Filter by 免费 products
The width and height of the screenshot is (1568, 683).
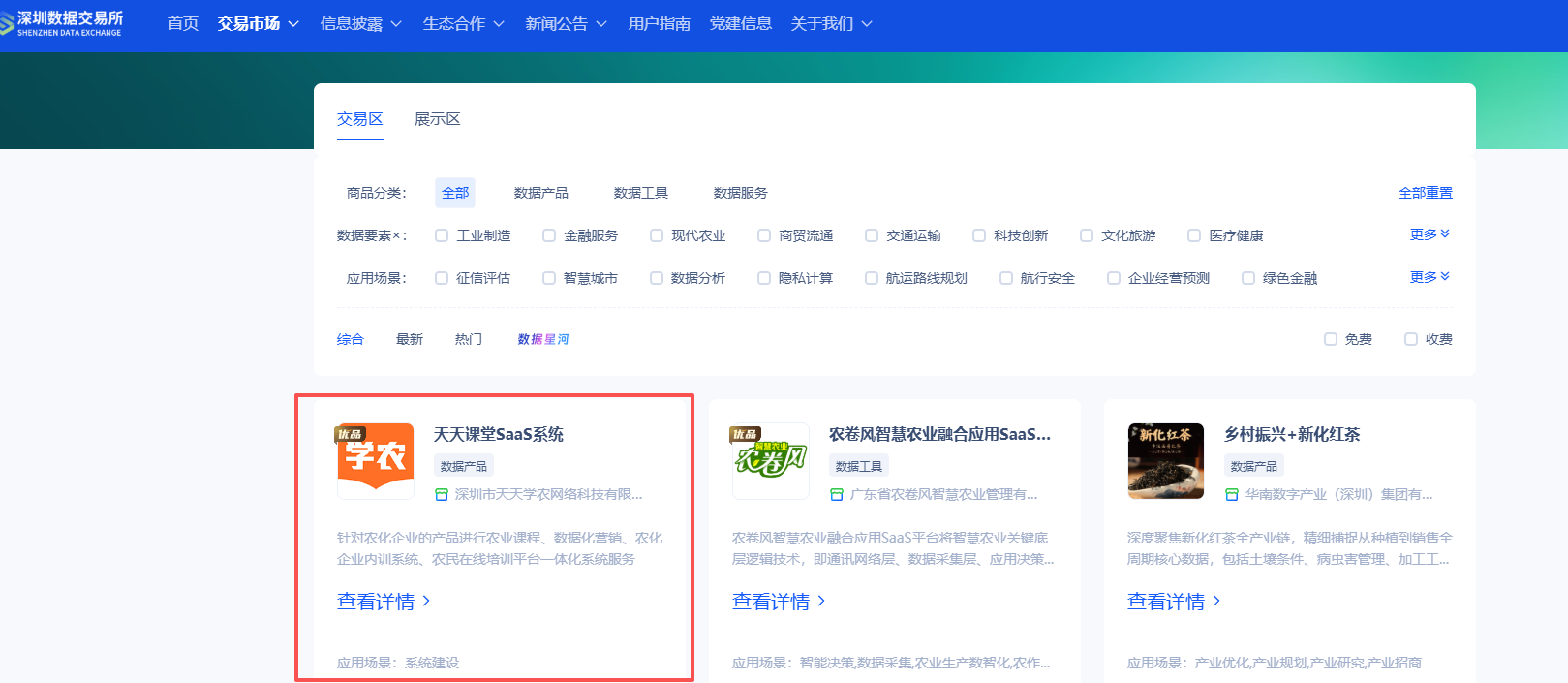tap(1331, 339)
